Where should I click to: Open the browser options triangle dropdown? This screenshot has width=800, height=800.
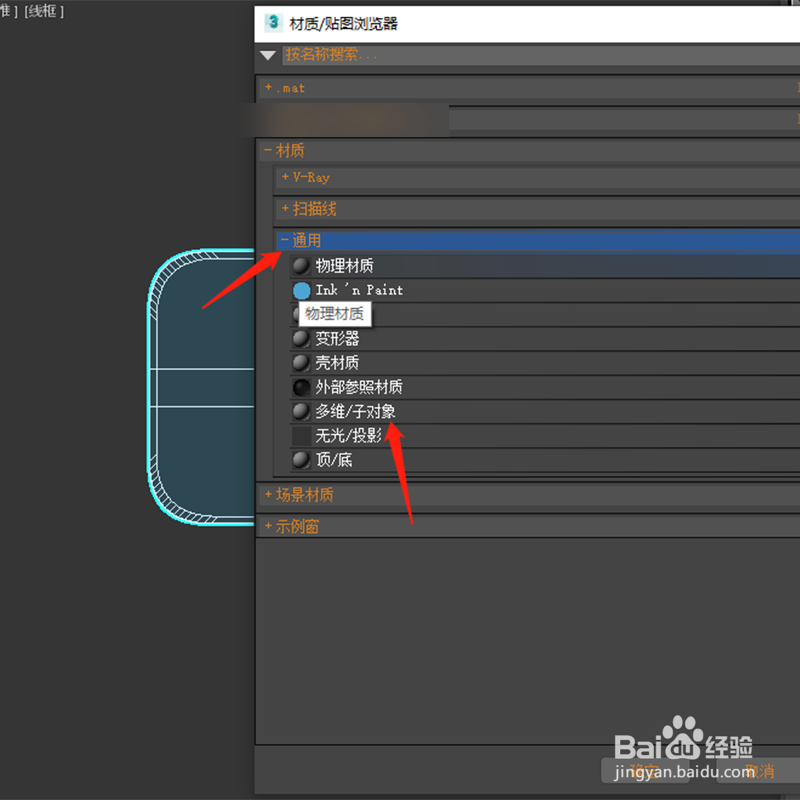(x=268, y=55)
